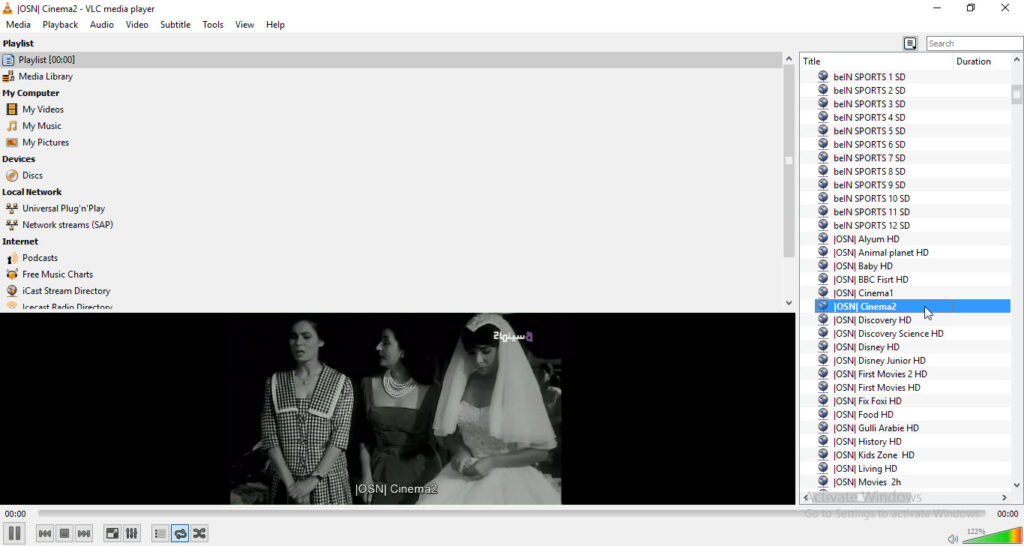Click the playlist Search field
Viewport: 1024px width, 546px height.
[x=973, y=44]
